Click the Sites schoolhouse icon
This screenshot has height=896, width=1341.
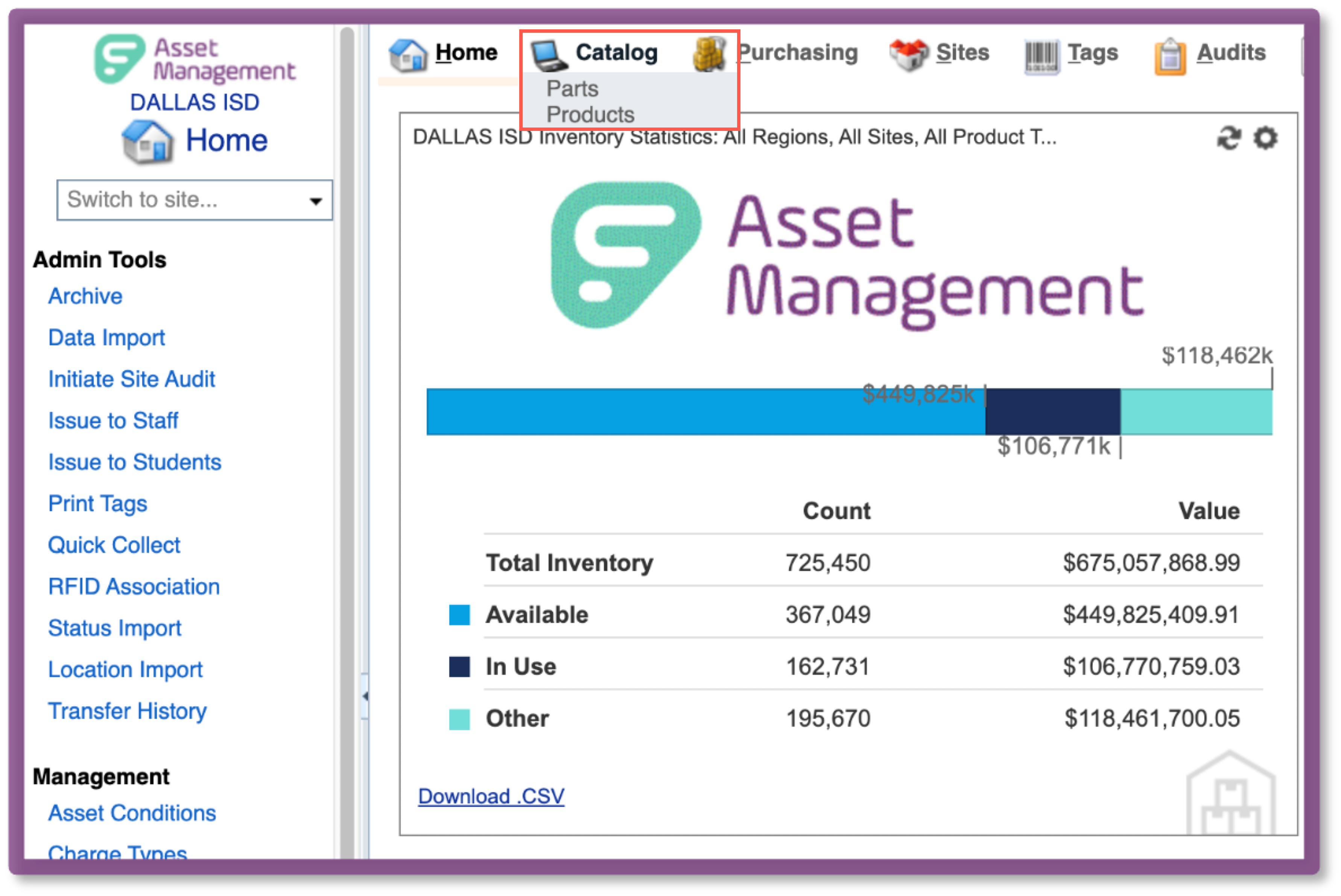[908, 55]
